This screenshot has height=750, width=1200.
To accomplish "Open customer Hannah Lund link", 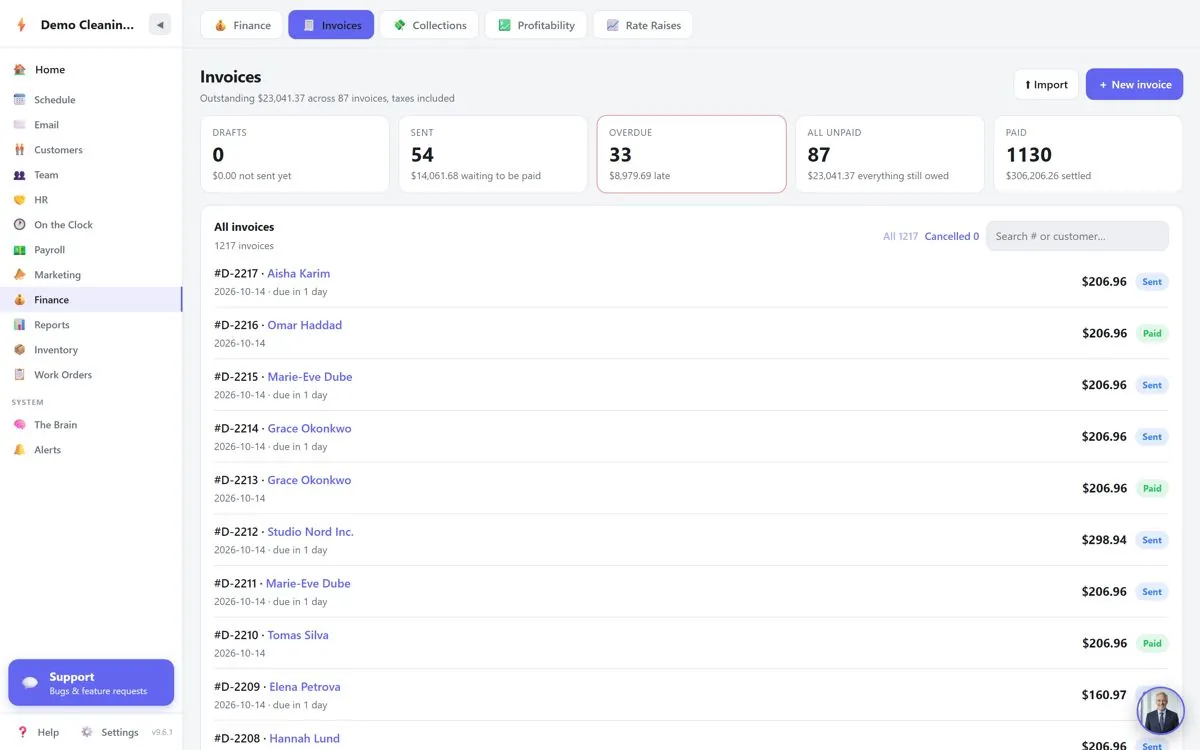I will coord(304,739).
